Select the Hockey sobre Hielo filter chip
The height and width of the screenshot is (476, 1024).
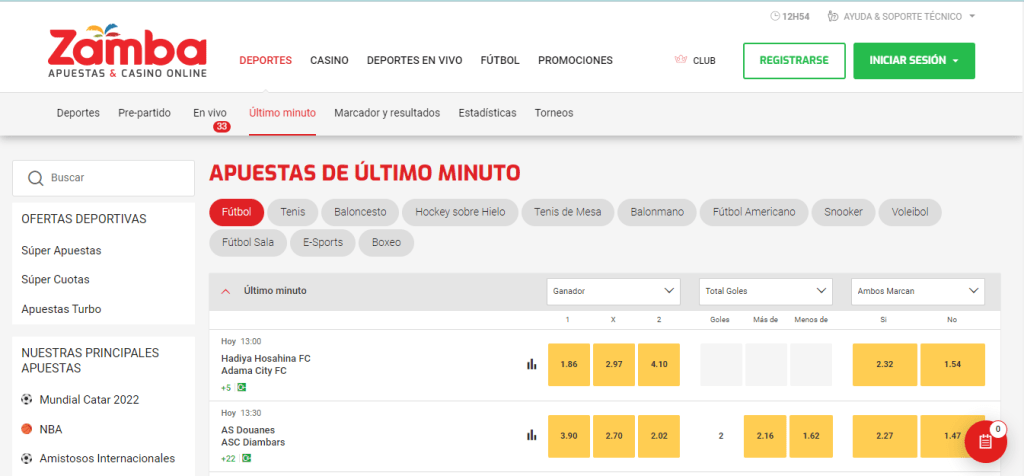pos(460,212)
